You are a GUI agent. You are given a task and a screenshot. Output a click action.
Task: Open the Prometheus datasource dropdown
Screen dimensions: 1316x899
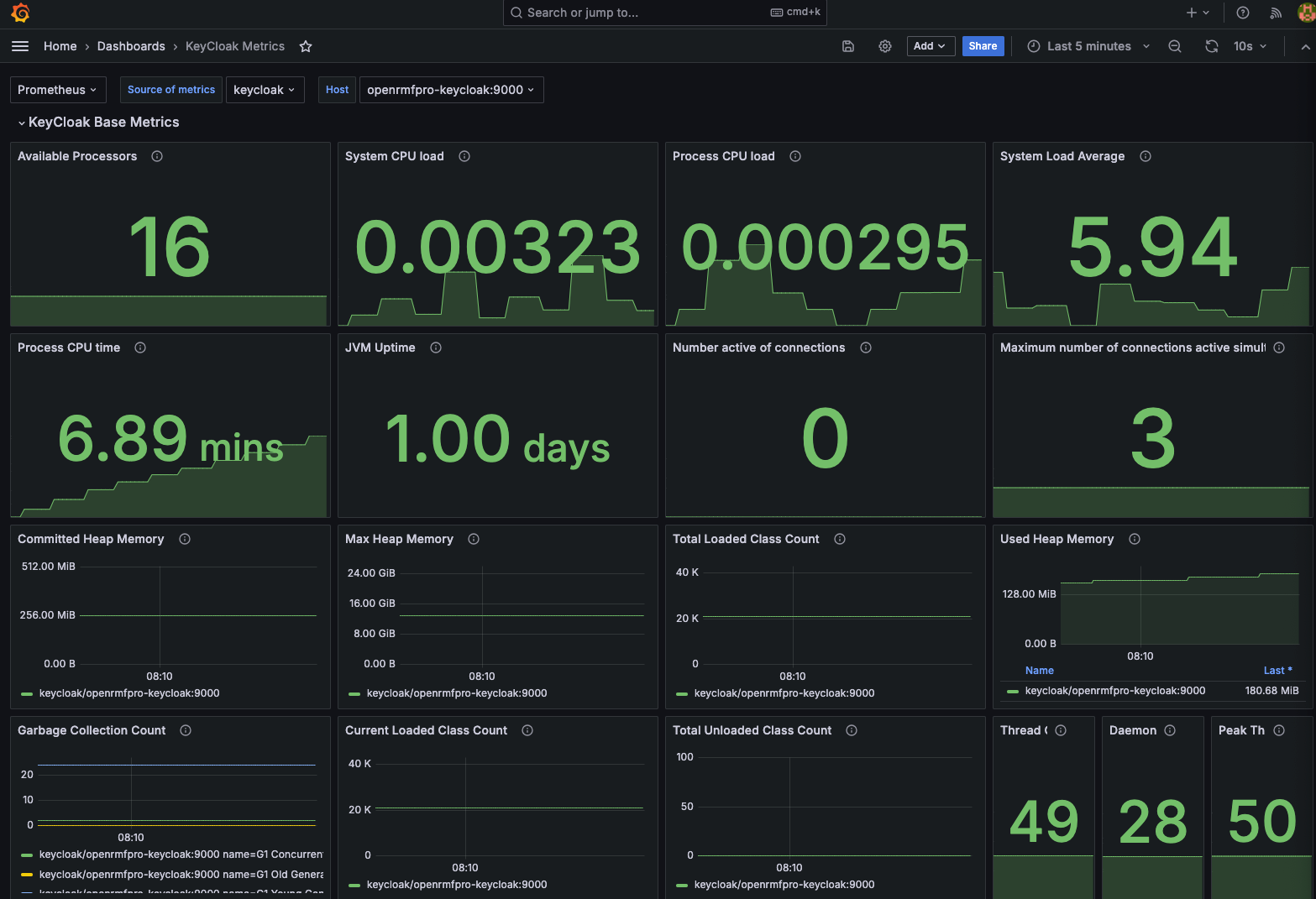[x=57, y=90]
